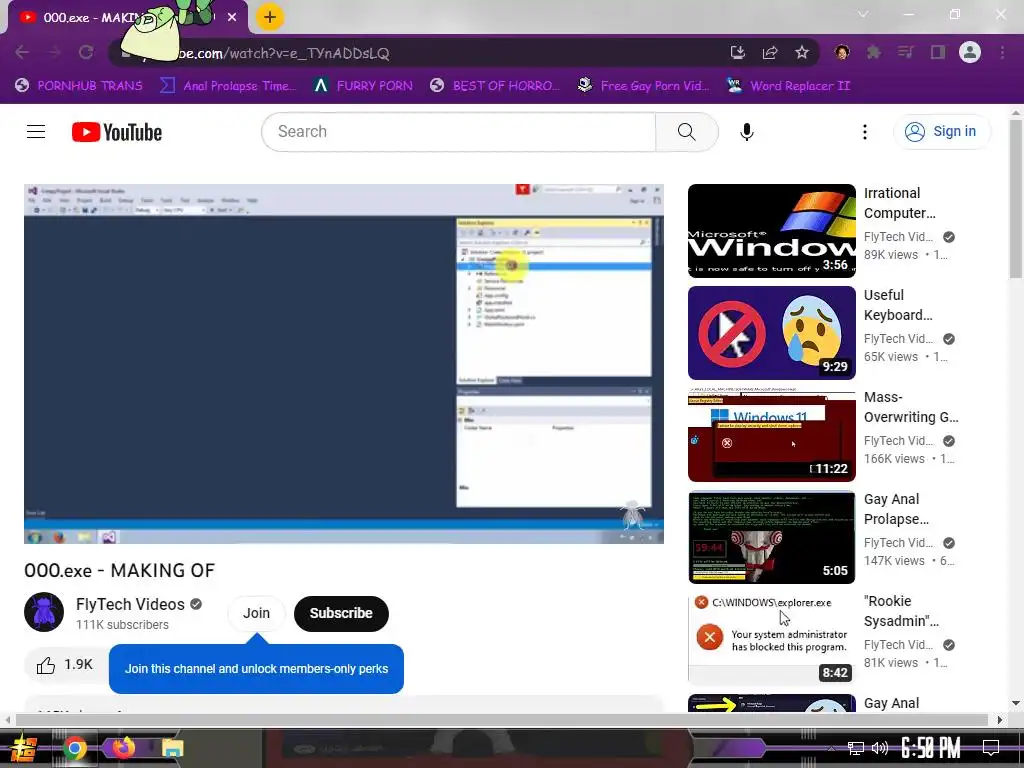Toggle Chrome side panel

tap(938, 52)
